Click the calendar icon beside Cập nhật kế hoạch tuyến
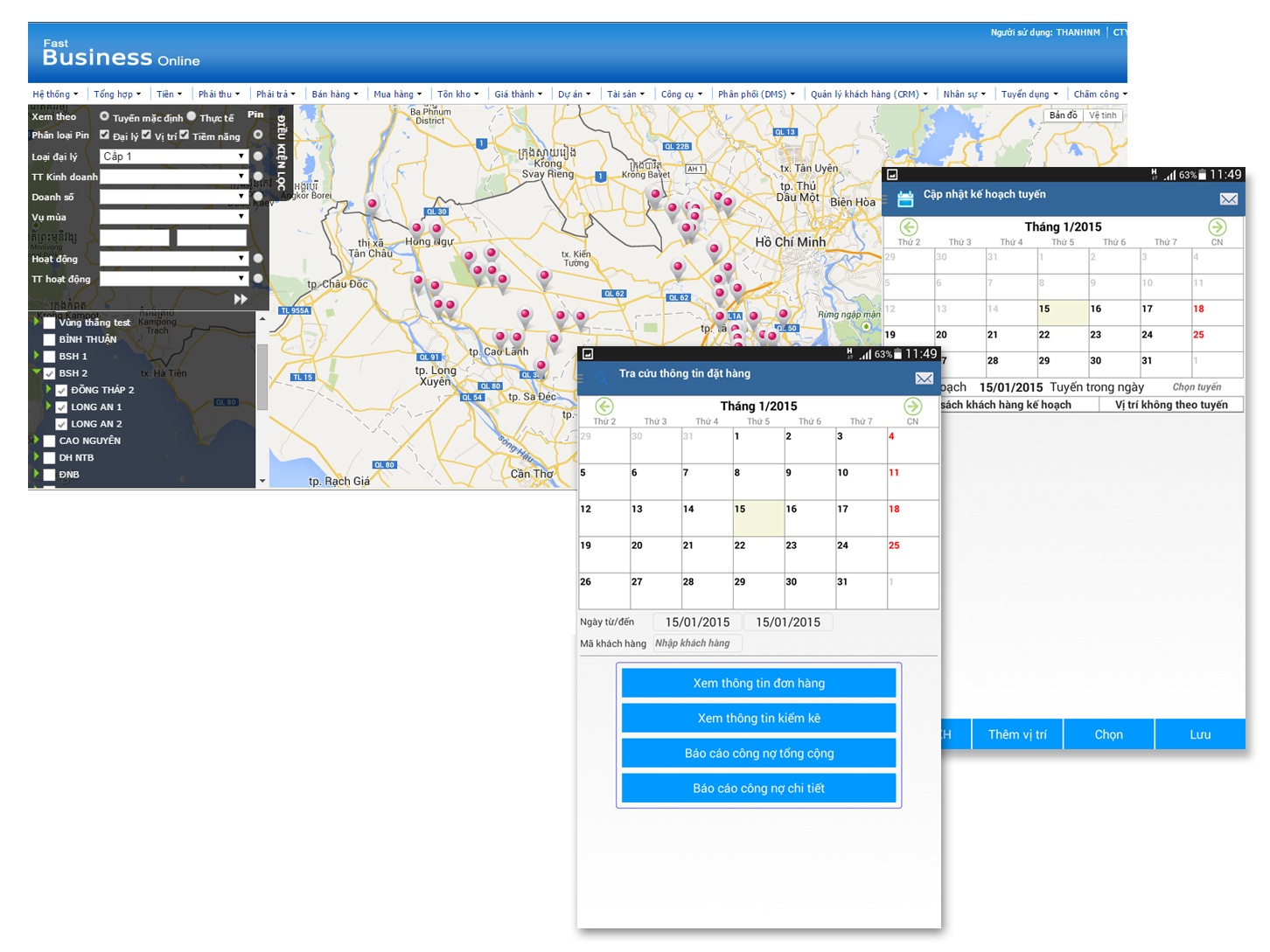 pyautogui.click(x=905, y=199)
